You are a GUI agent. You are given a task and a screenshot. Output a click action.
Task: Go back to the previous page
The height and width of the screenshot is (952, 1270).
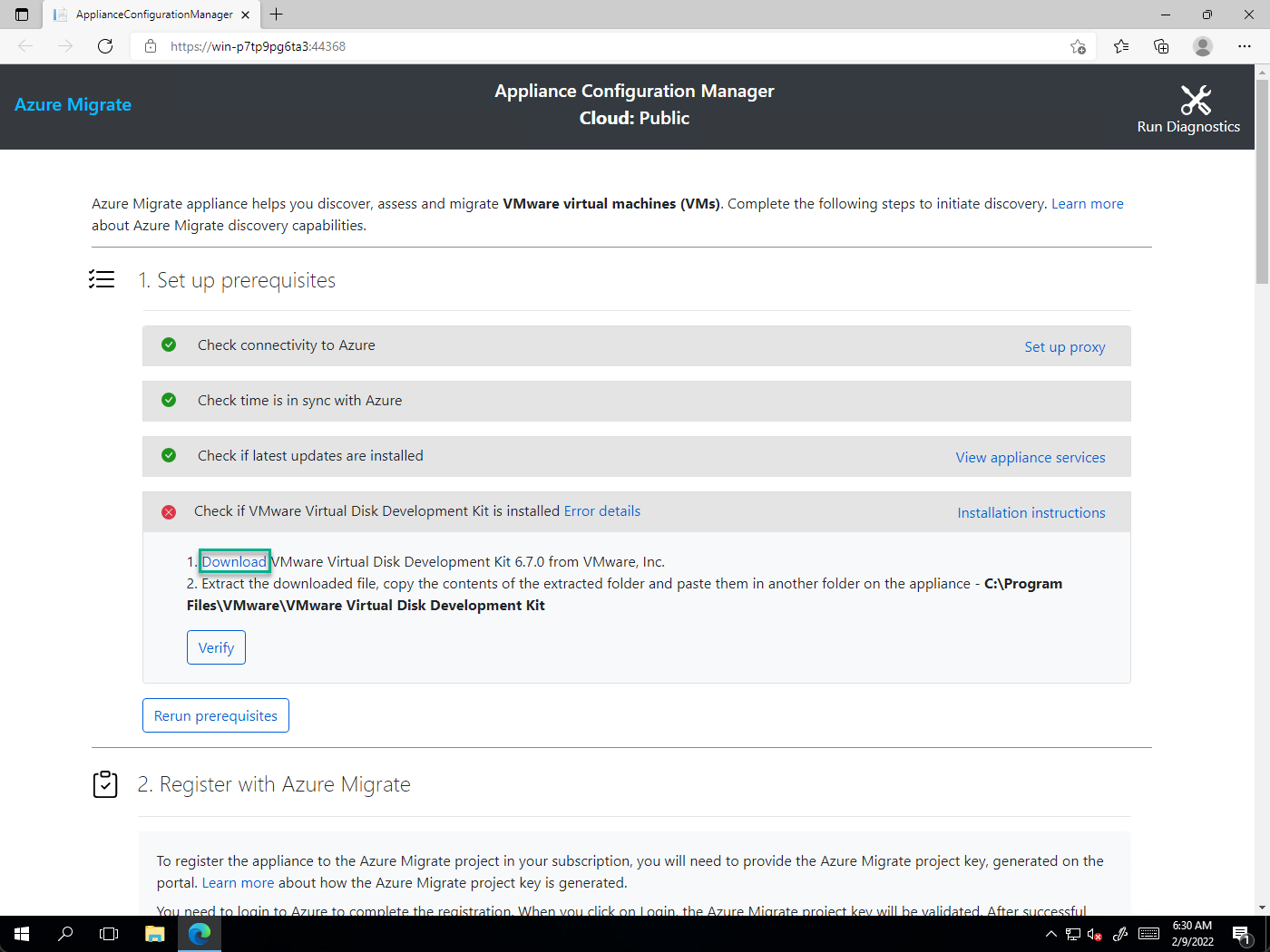[25, 46]
